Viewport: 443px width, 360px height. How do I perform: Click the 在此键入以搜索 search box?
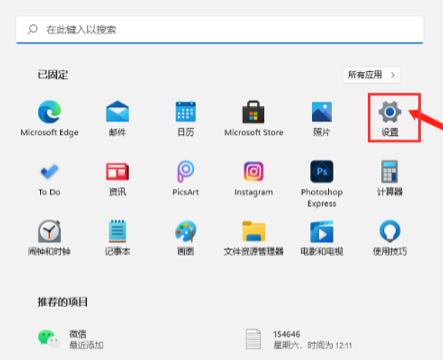pos(220,30)
